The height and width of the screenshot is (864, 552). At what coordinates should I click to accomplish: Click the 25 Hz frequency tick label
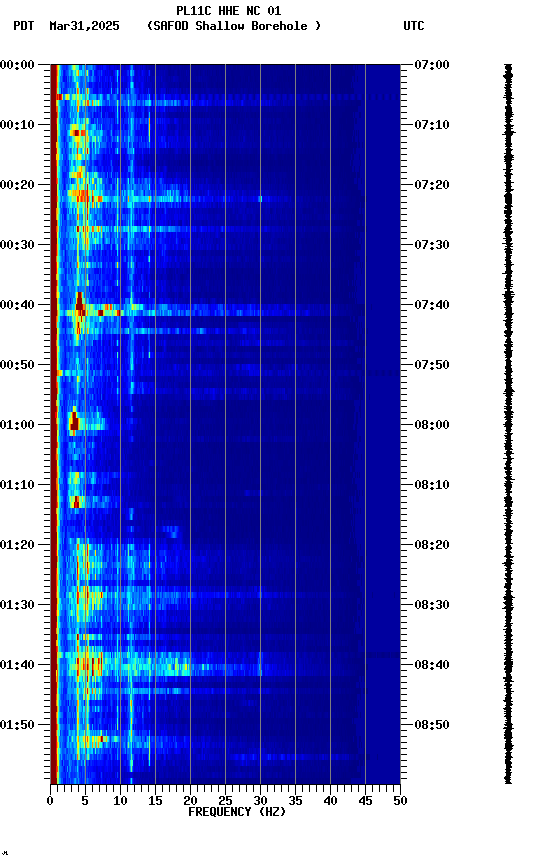coord(225,801)
